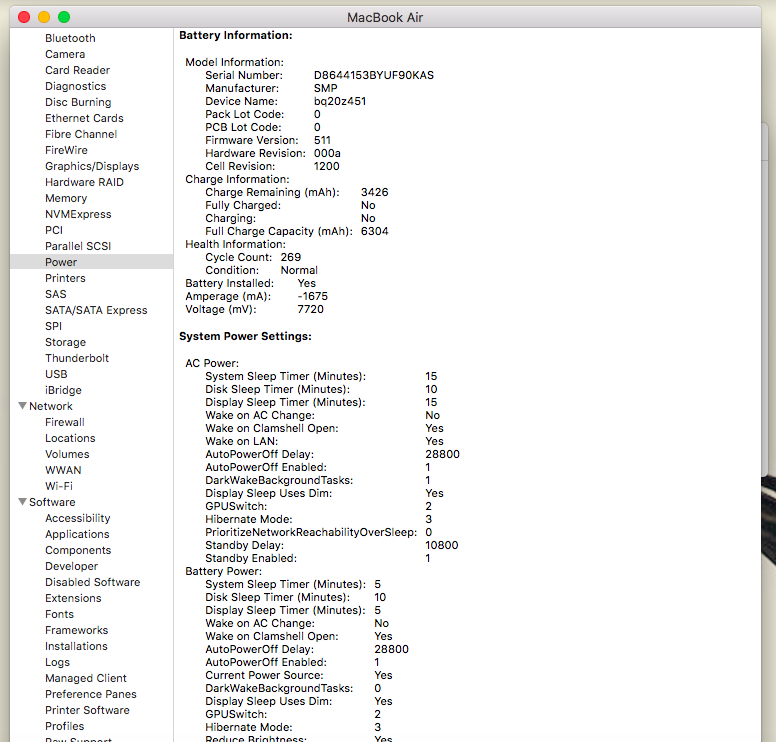Select Parallel SCSI entry
The height and width of the screenshot is (742, 776).
point(78,246)
